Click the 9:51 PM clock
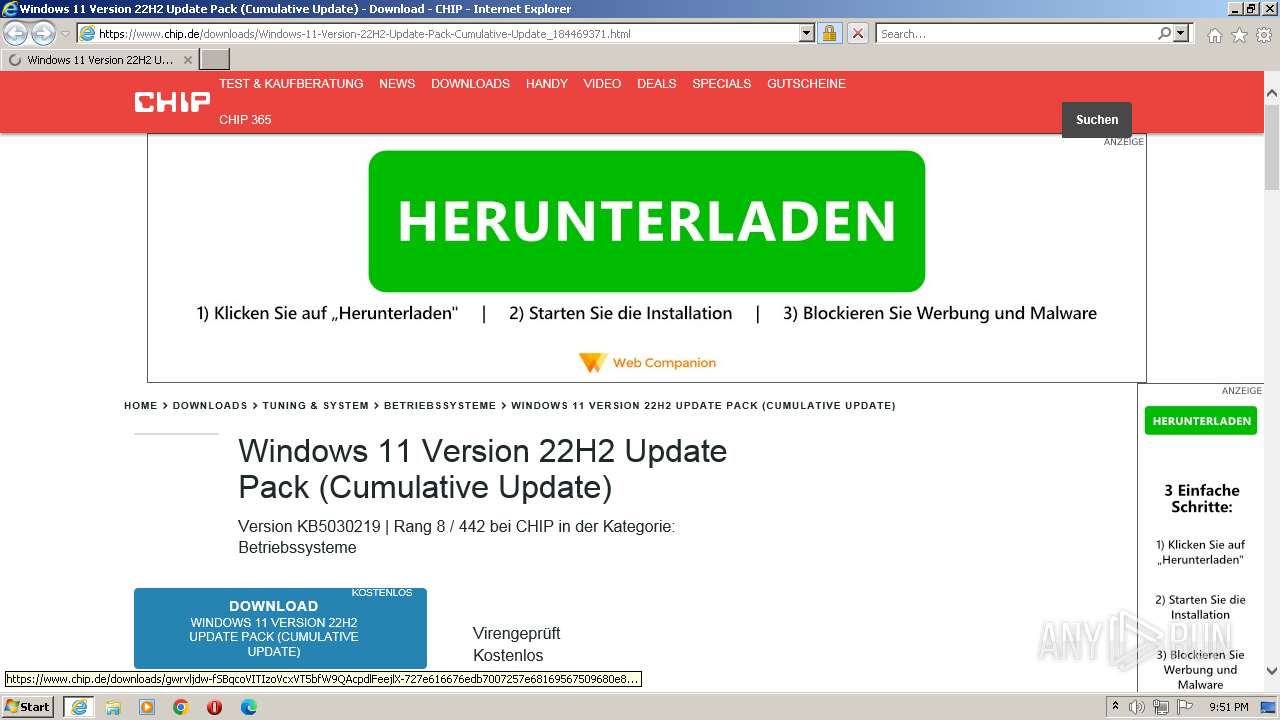Viewport: 1280px width, 720px height. pyautogui.click(x=1228, y=707)
